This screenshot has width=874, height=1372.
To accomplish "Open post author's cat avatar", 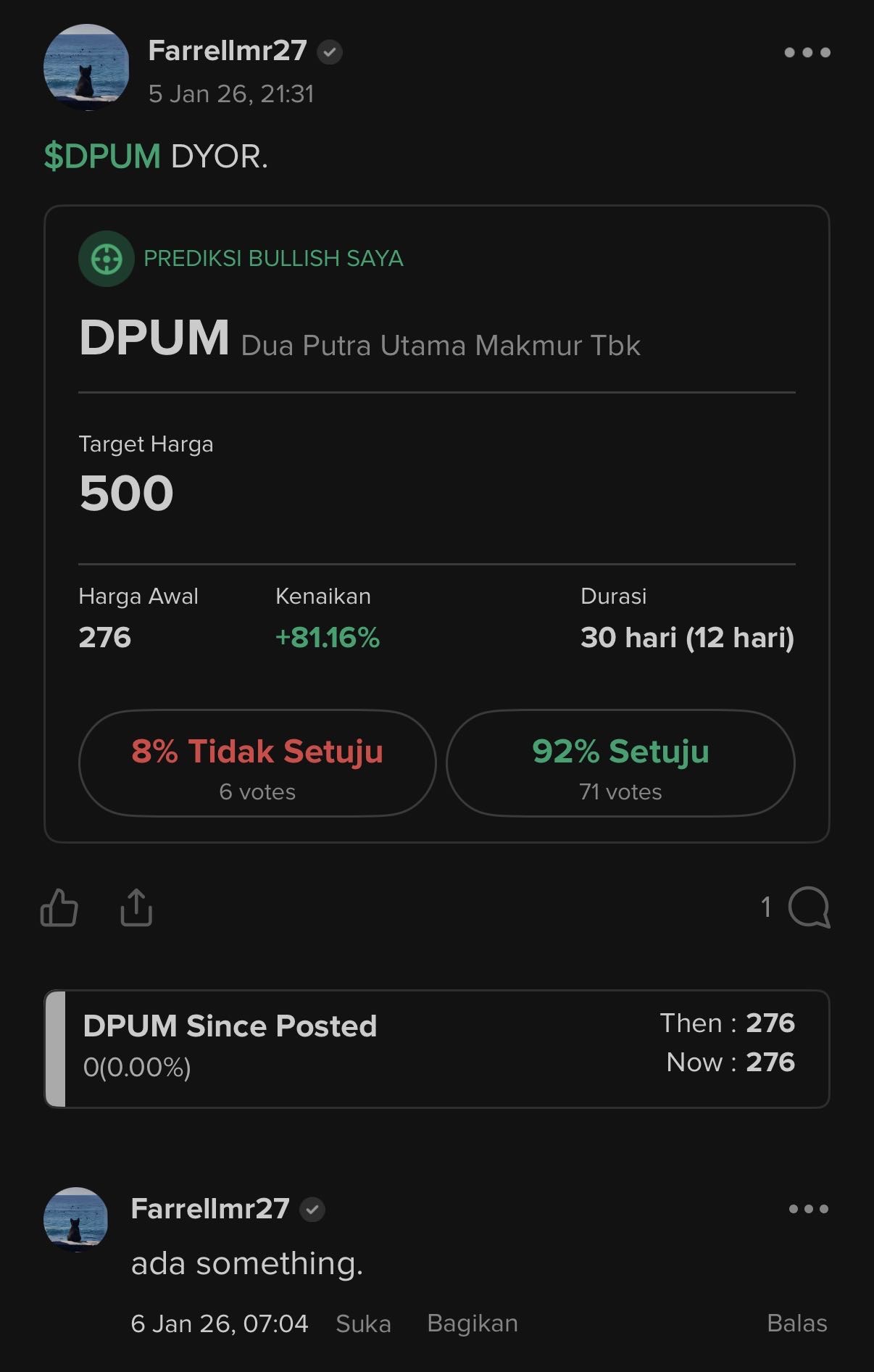I will [x=86, y=67].
